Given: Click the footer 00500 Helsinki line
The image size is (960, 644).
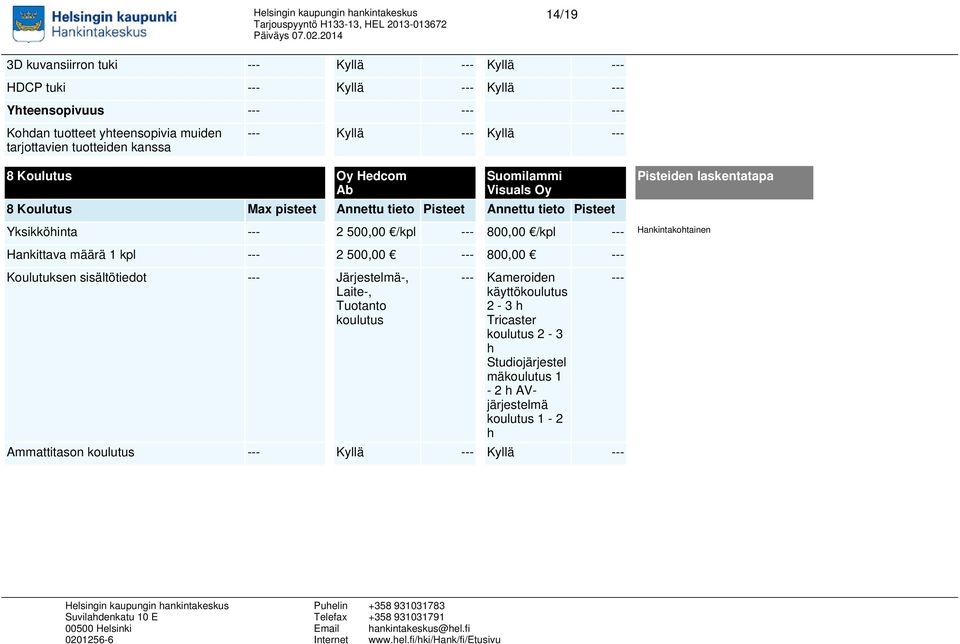Looking at the screenshot, I should 98,629.
